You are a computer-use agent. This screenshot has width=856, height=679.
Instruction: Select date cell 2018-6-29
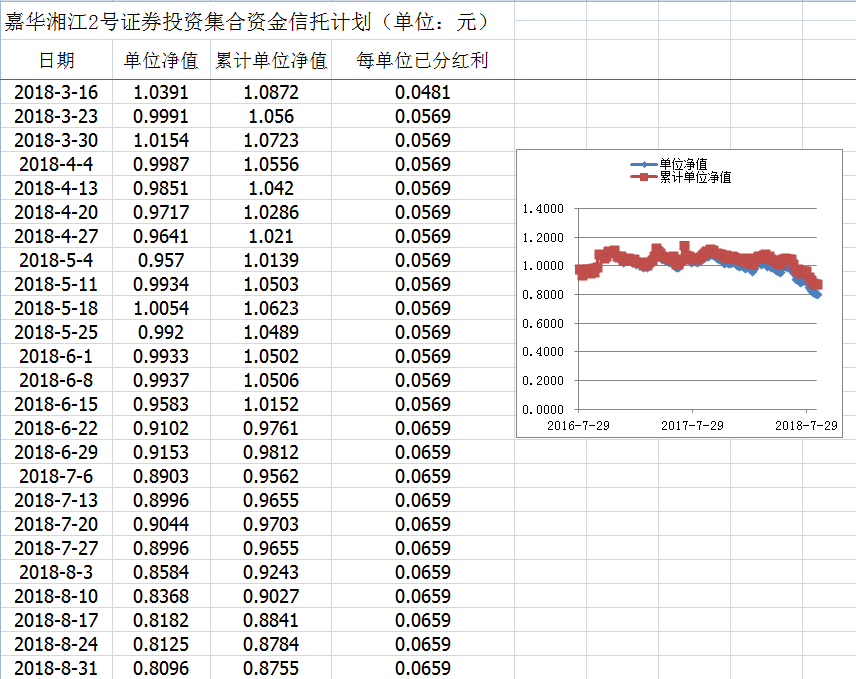(56, 452)
